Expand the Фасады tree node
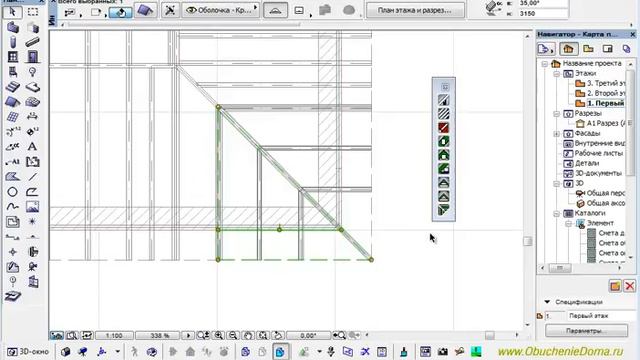This screenshot has width=640, height=360. coord(556,134)
